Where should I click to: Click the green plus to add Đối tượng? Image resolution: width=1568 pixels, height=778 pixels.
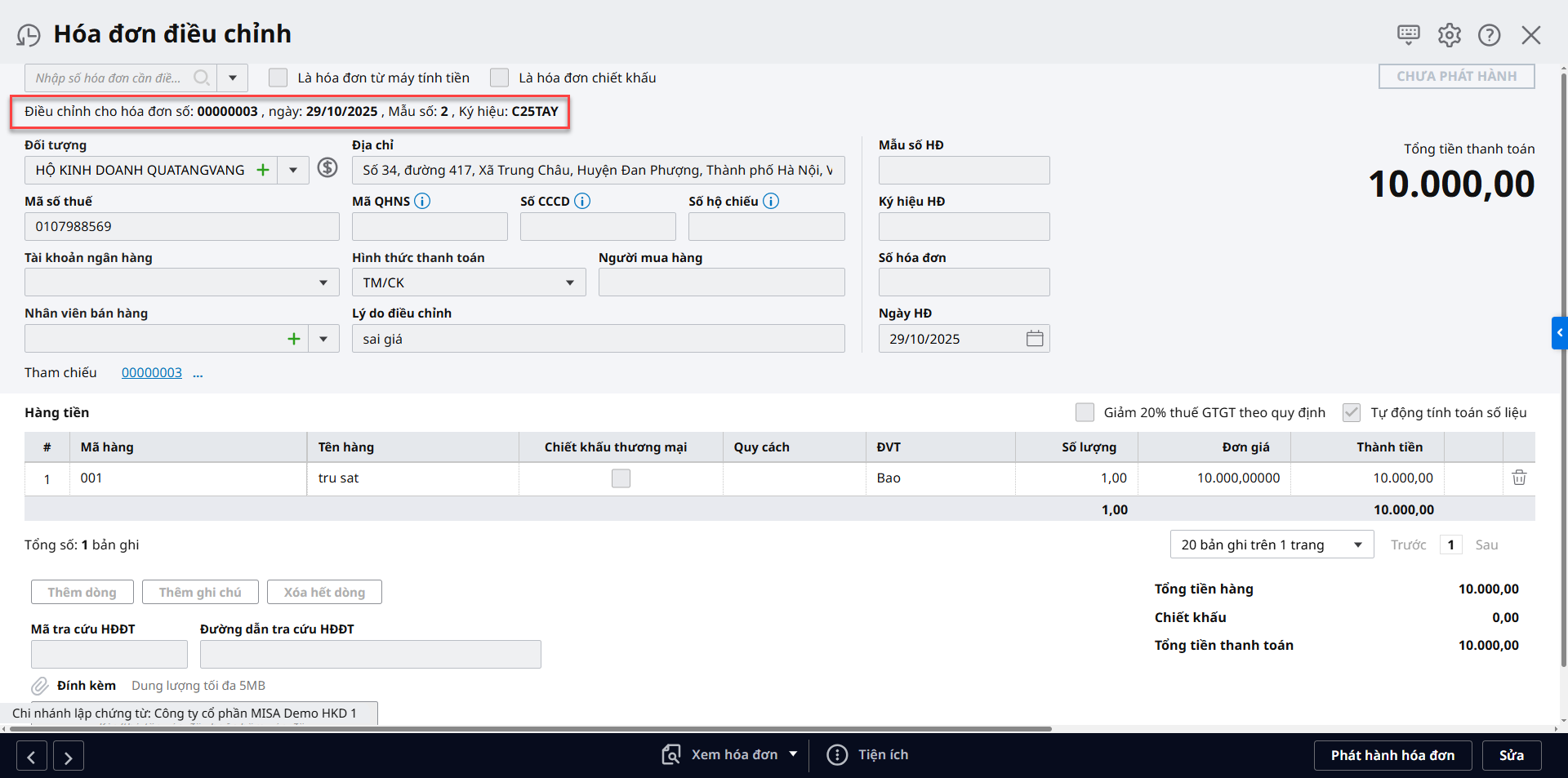coord(263,170)
